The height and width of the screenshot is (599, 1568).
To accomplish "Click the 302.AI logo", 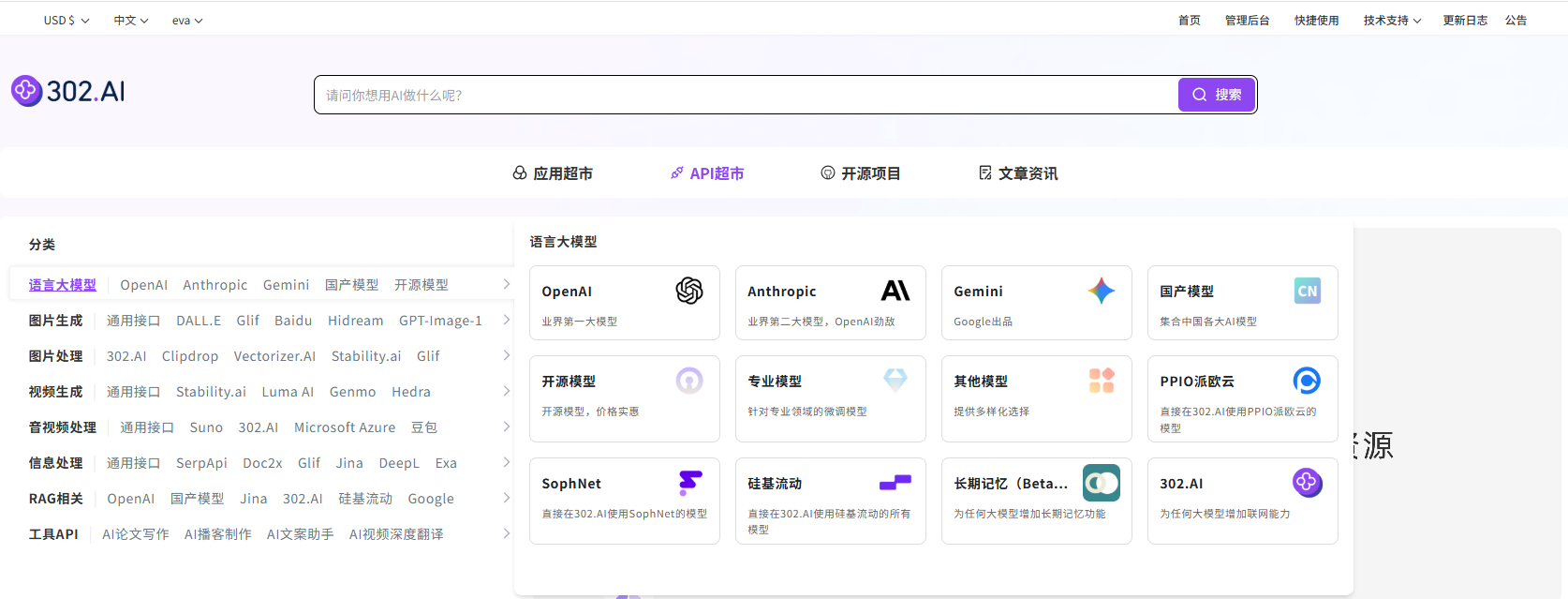I will (68, 91).
